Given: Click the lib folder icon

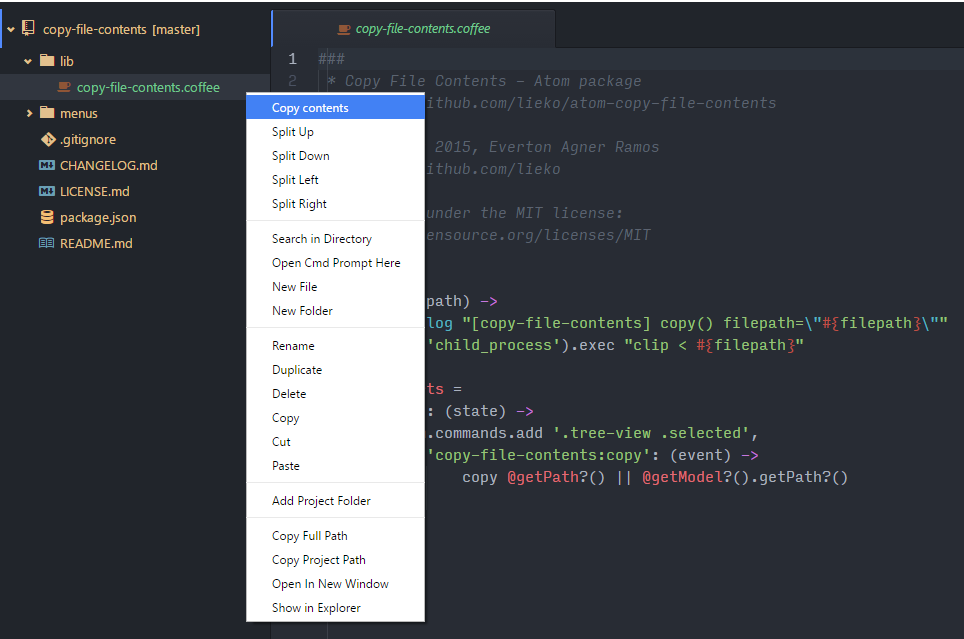Looking at the screenshot, I should [x=47, y=60].
